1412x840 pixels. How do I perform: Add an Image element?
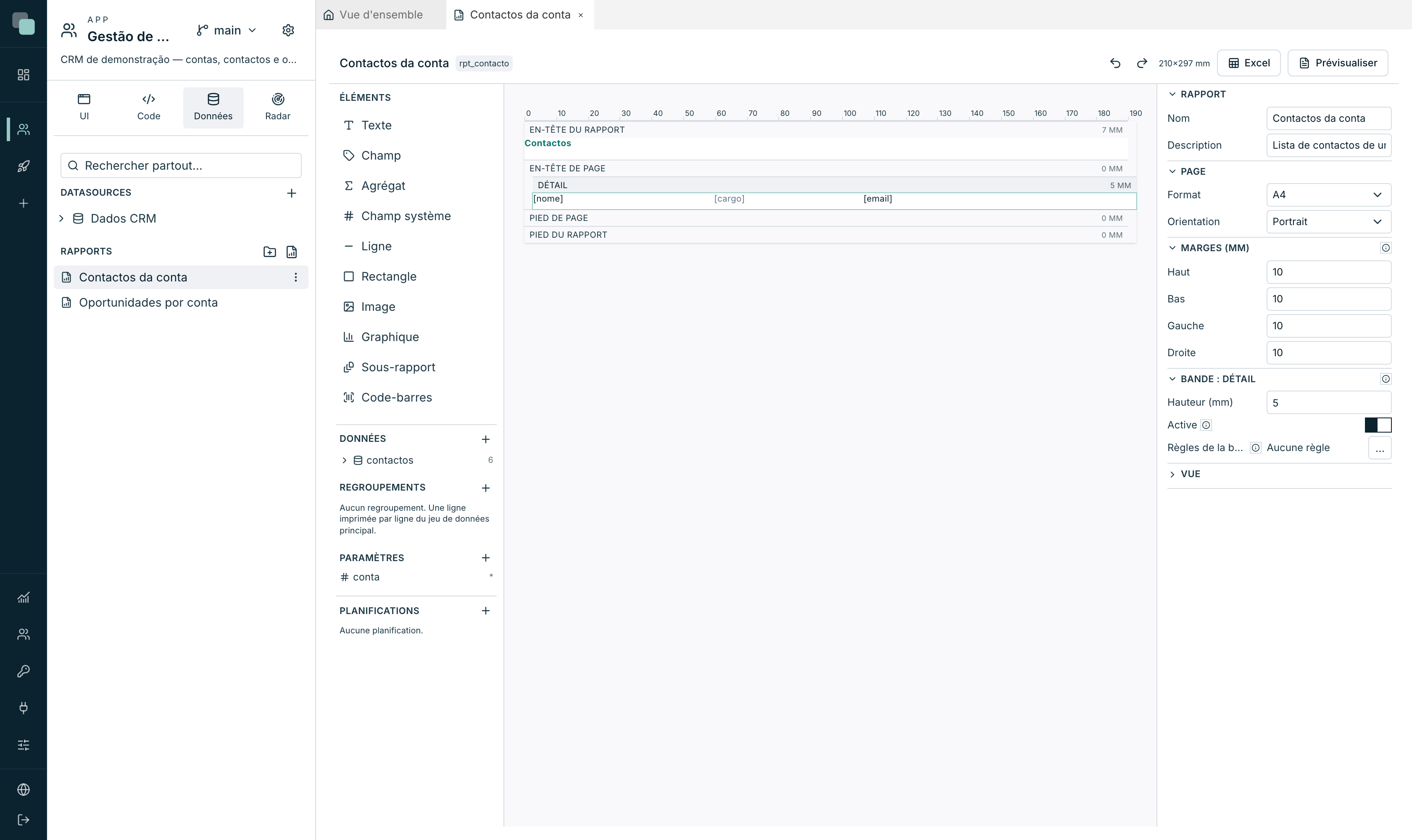pos(416,307)
